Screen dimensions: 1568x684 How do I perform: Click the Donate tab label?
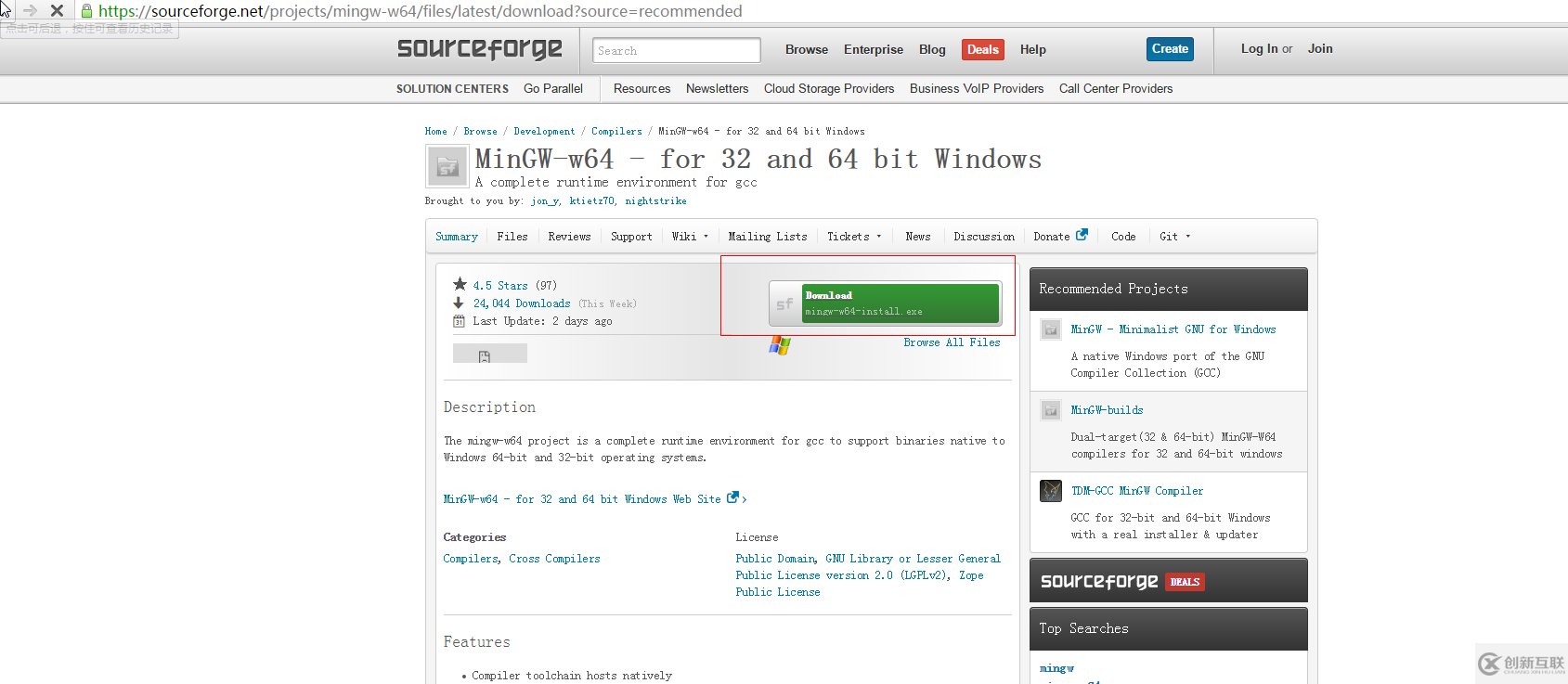[x=1052, y=237]
